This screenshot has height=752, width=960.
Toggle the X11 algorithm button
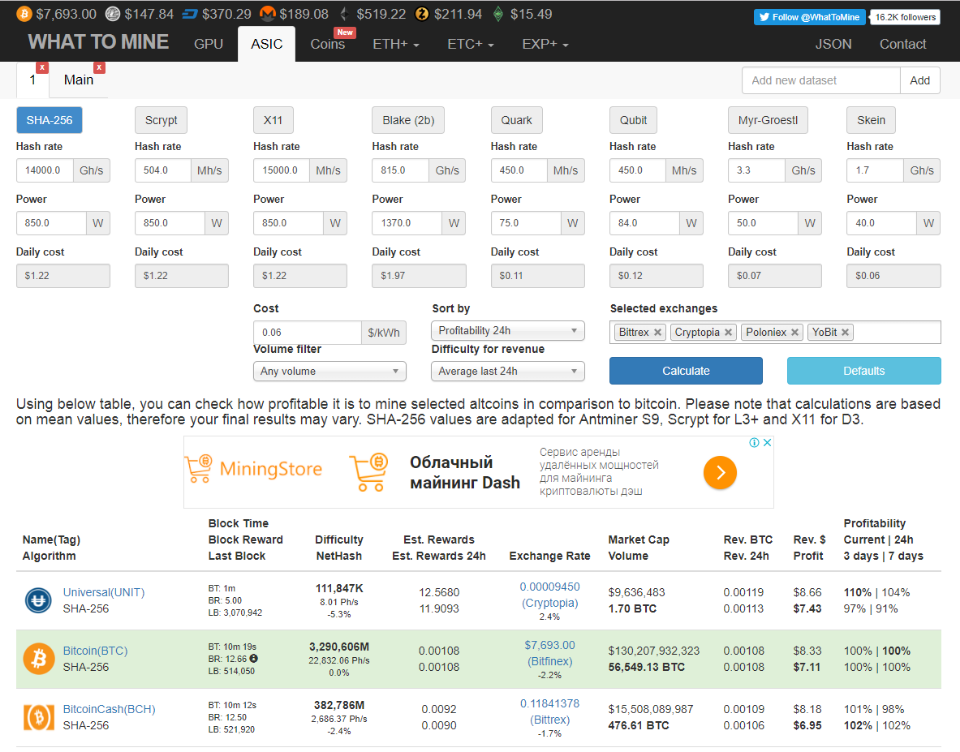click(x=273, y=120)
